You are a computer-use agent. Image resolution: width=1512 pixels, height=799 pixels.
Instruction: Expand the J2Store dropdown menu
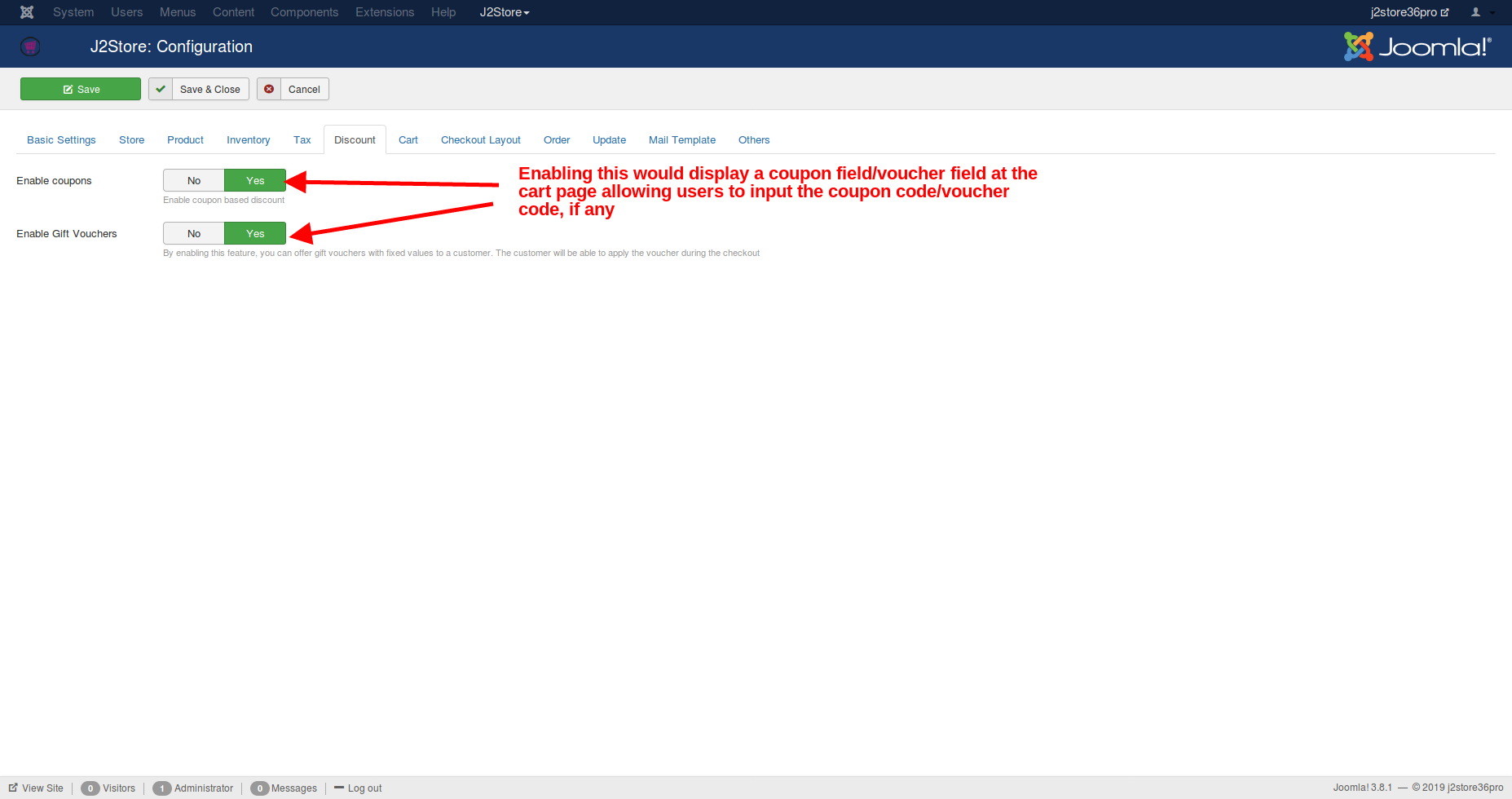[x=505, y=12]
